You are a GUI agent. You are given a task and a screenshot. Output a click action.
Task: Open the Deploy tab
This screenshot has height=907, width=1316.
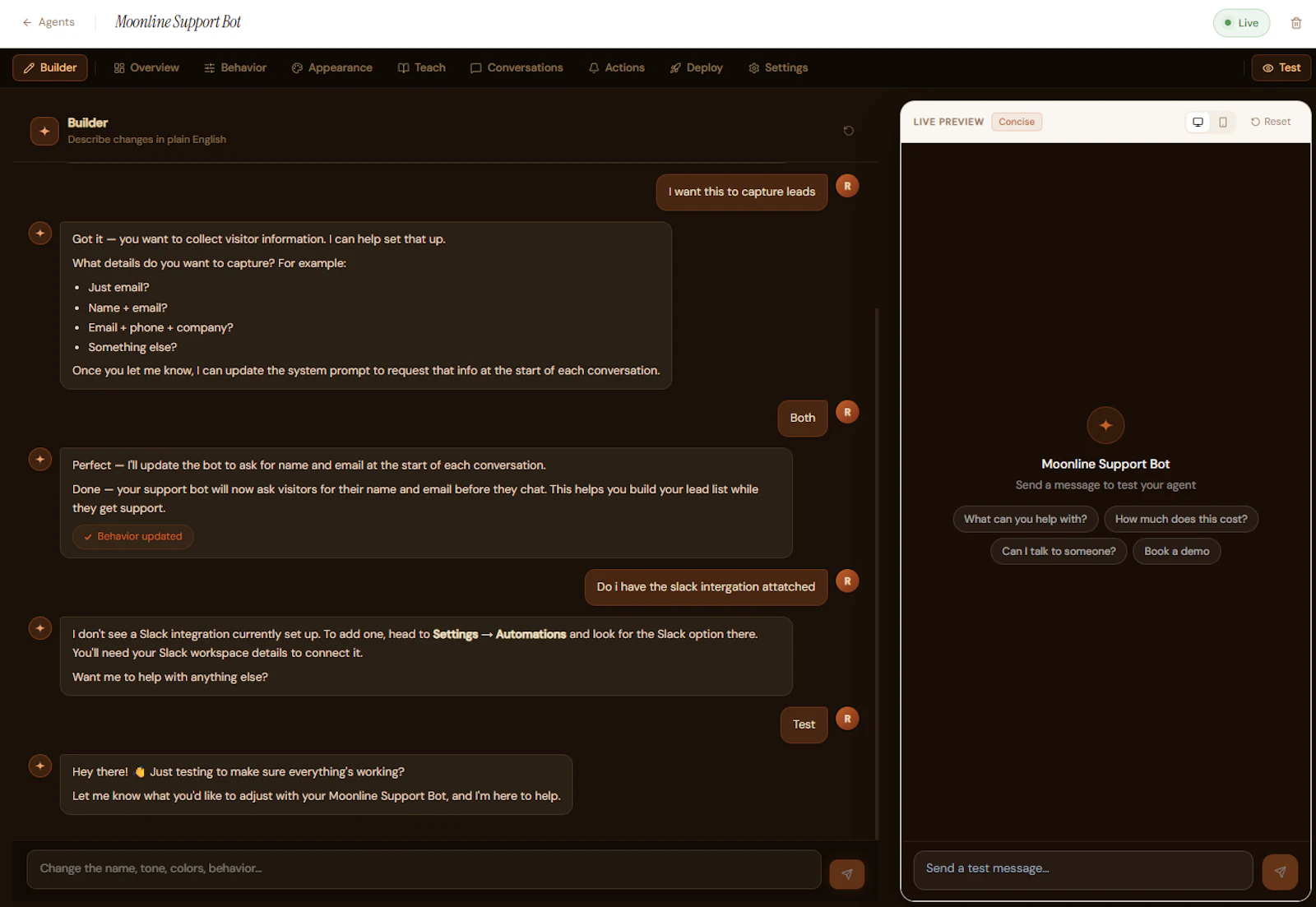[697, 67]
